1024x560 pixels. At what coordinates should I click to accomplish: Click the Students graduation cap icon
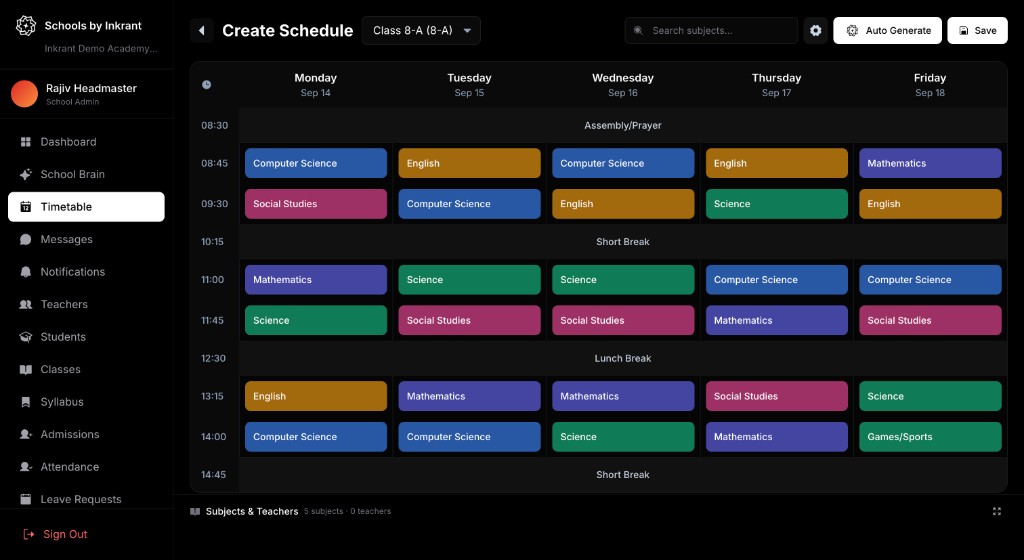point(25,337)
